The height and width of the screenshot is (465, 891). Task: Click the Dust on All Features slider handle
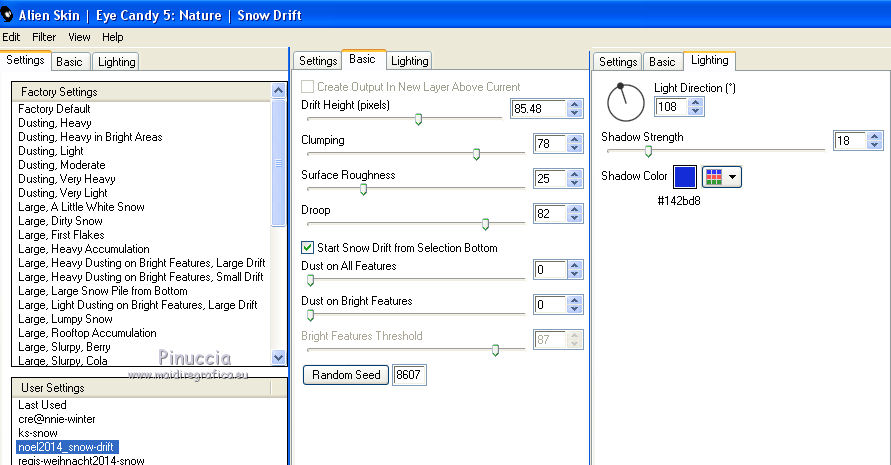tap(310, 280)
